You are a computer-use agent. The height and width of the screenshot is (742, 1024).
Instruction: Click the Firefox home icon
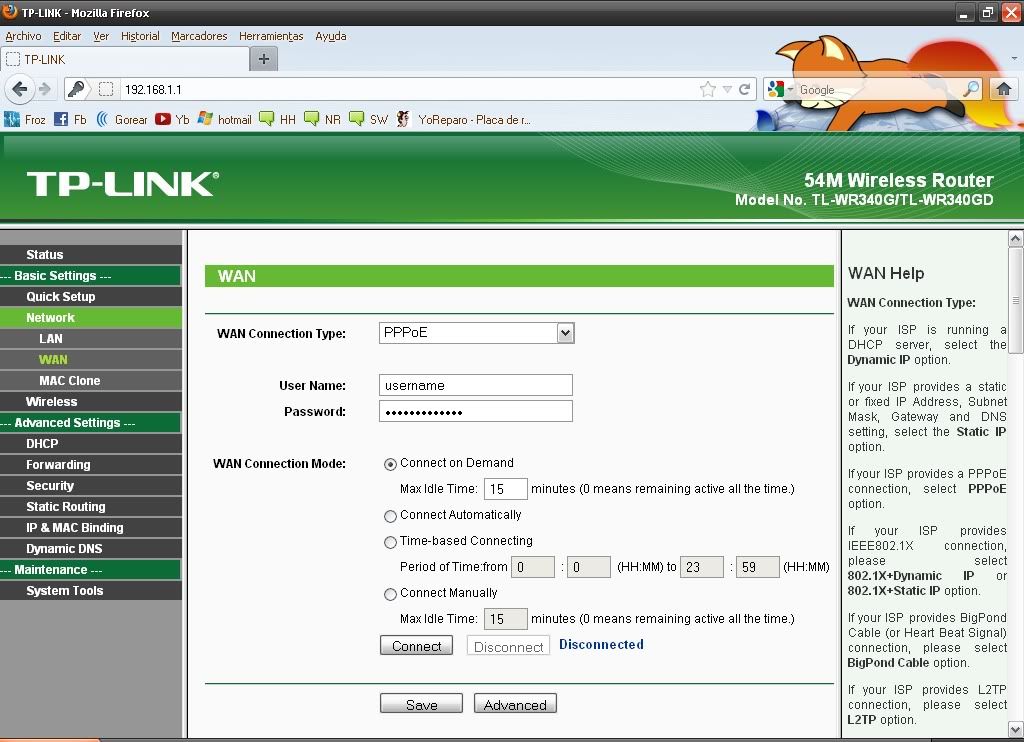coord(1004,89)
